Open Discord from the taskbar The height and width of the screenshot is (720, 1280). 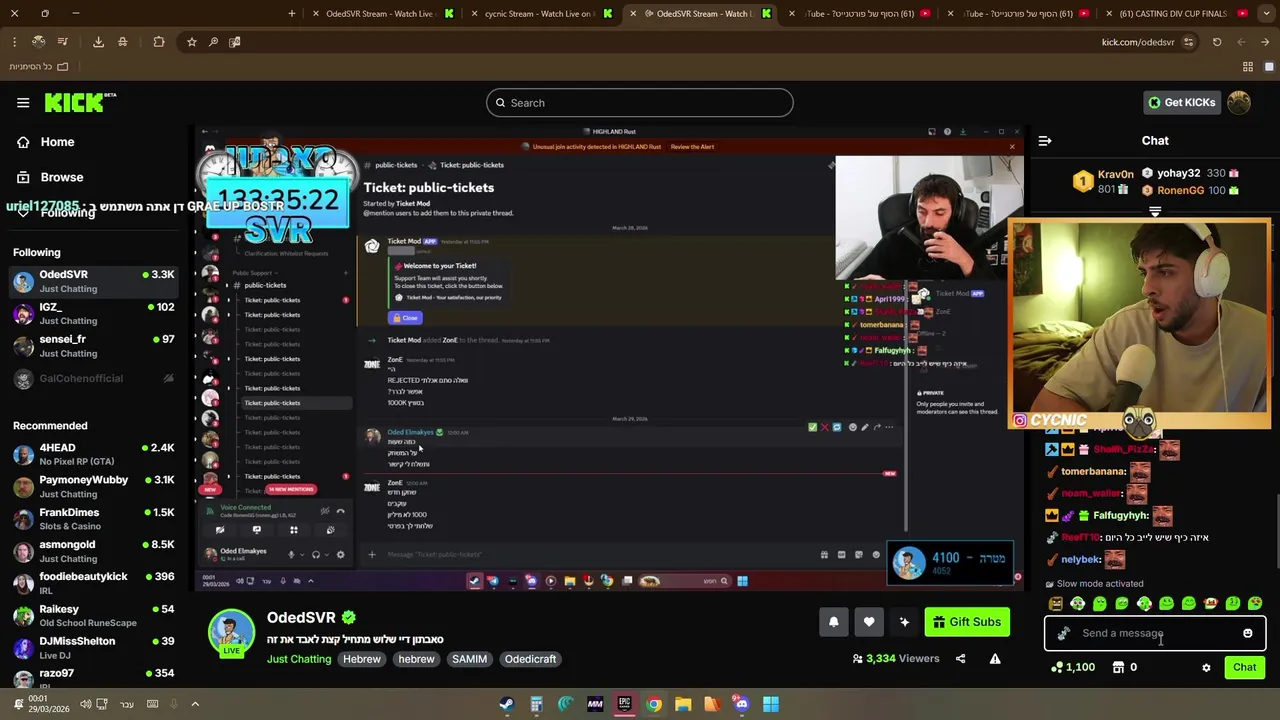tap(741, 704)
